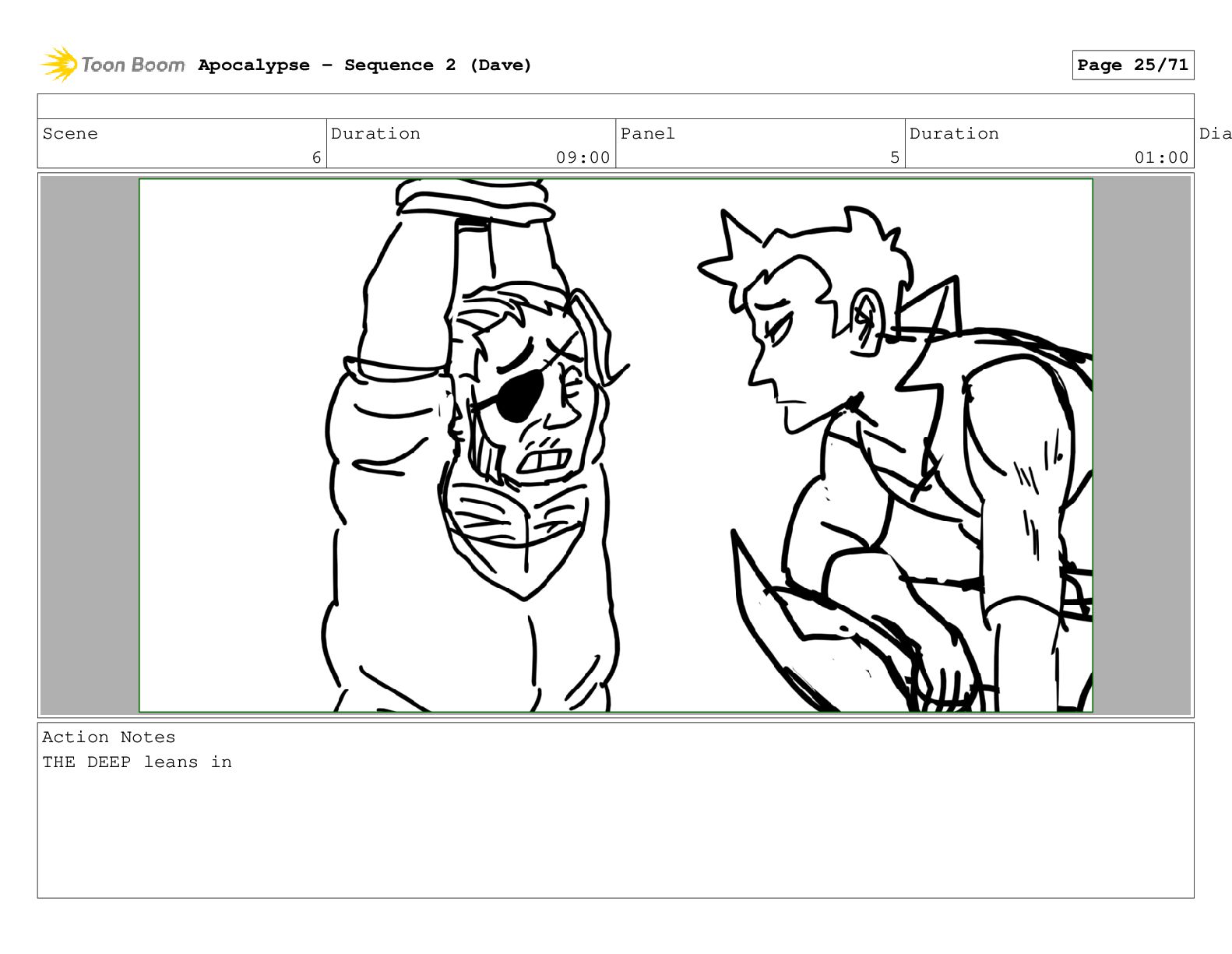Click the note 'THE DEEP leans in'

[137, 762]
